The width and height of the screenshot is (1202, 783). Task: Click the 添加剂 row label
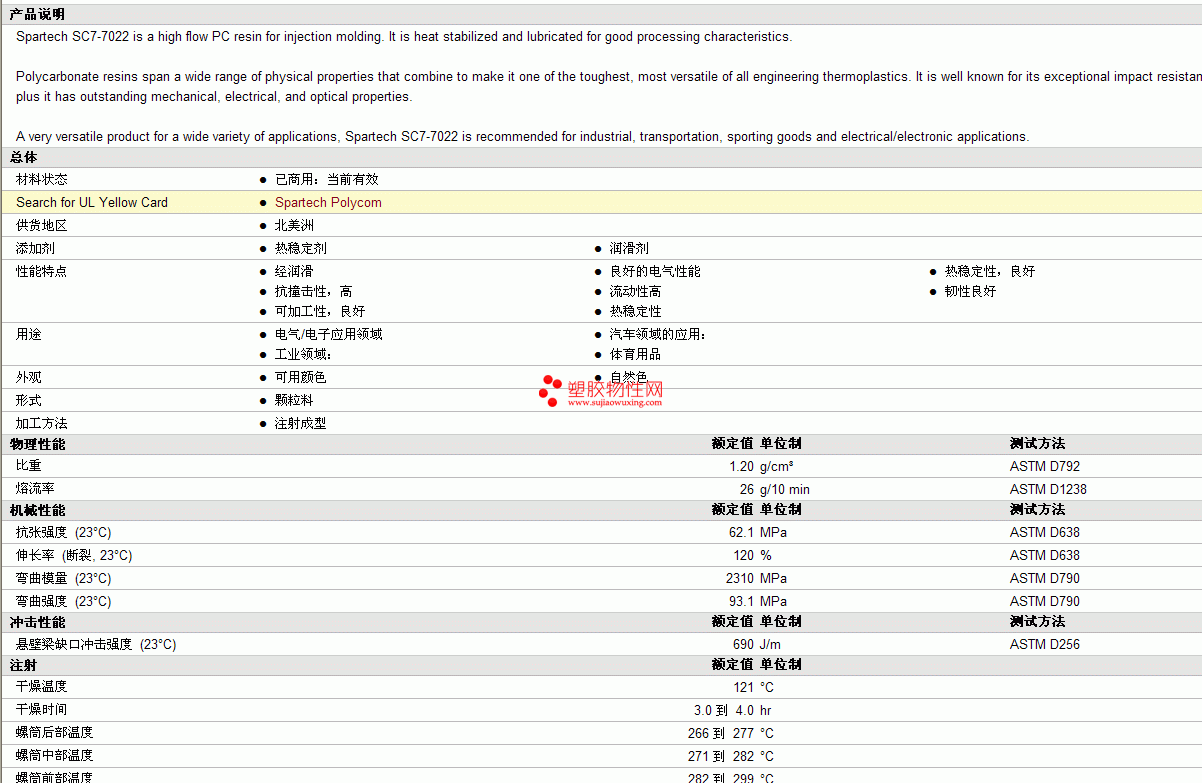35,248
